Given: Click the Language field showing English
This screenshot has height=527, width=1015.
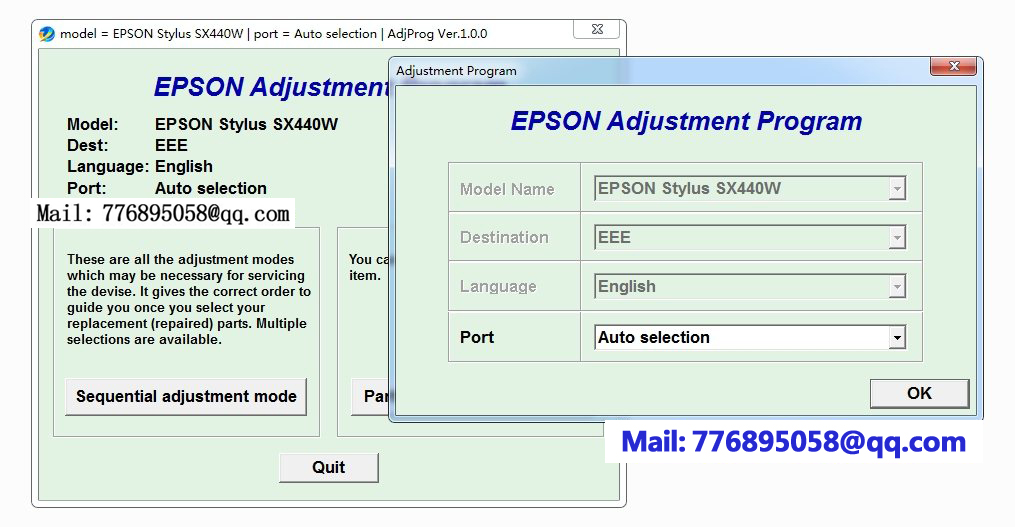Looking at the screenshot, I should click(750, 286).
